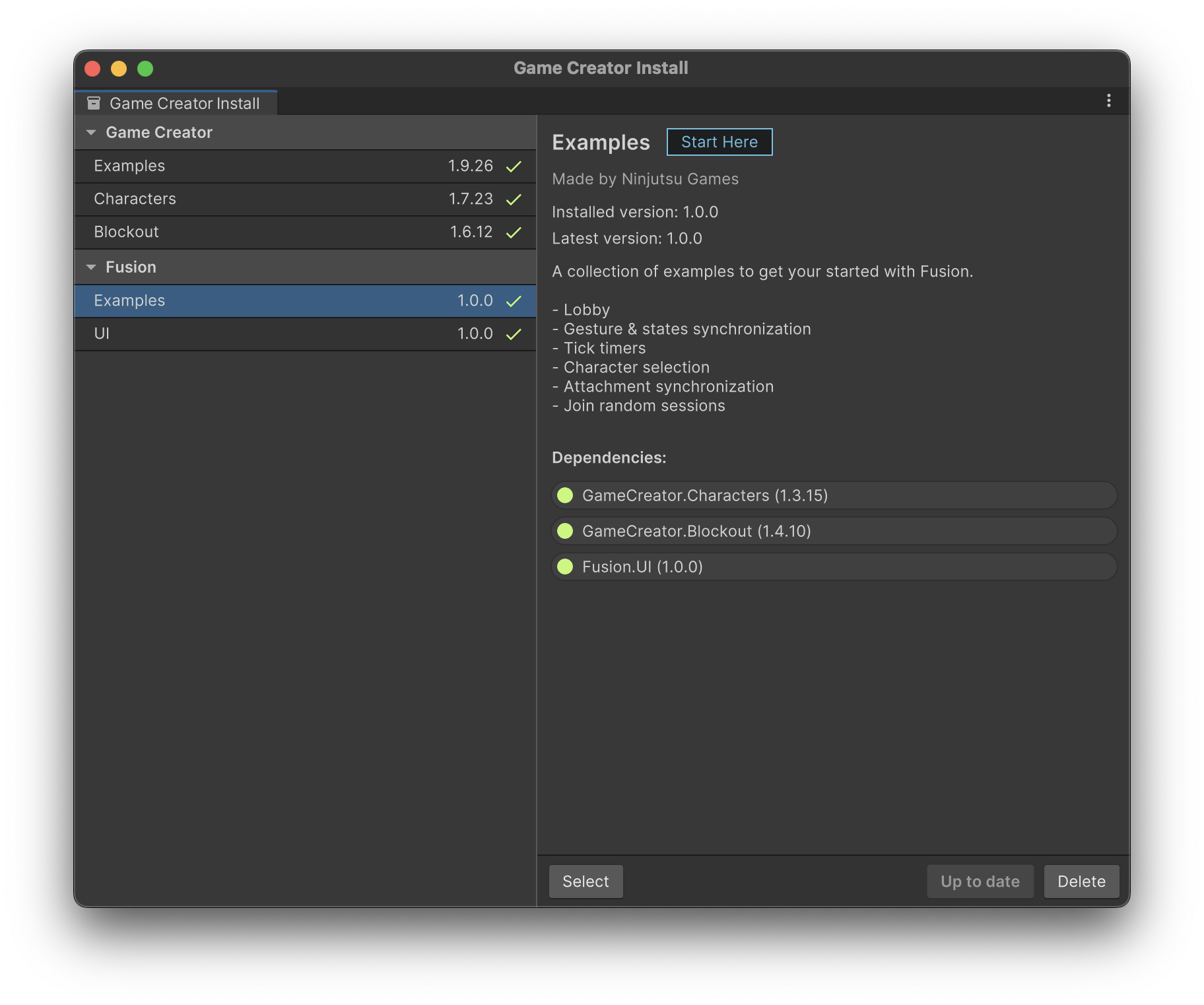Collapse the Fusion section arrow
Viewport: 1204px width, 1005px height.
tap(92, 267)
